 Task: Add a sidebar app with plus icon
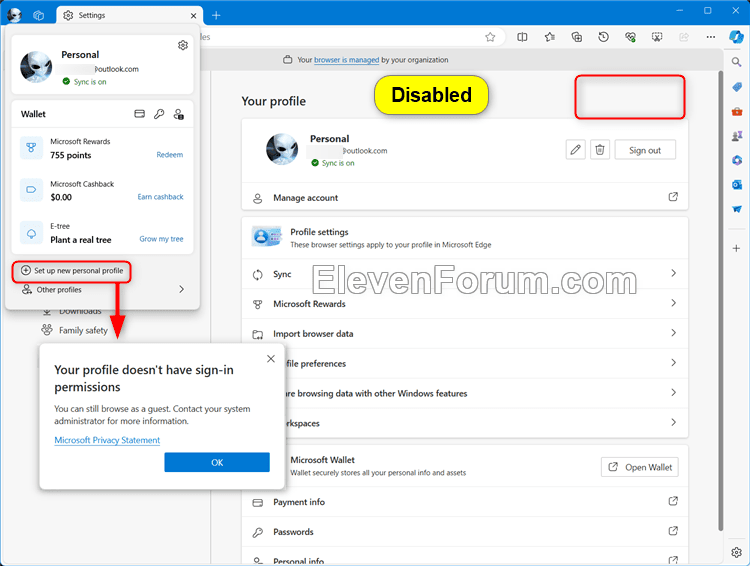pos(737,248)
